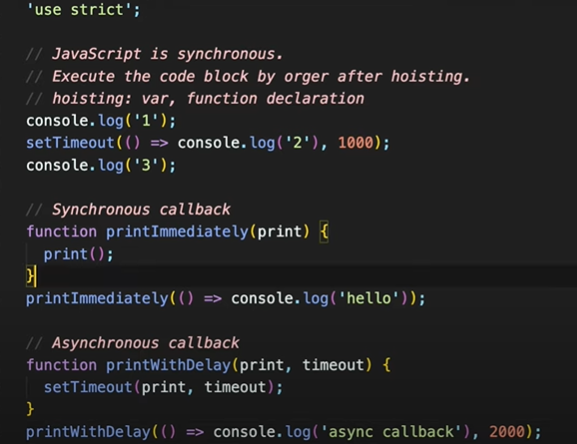Click the printWithDelay call on last line
This screenshot has height=444, width=577.
click(x=88, y=432)
